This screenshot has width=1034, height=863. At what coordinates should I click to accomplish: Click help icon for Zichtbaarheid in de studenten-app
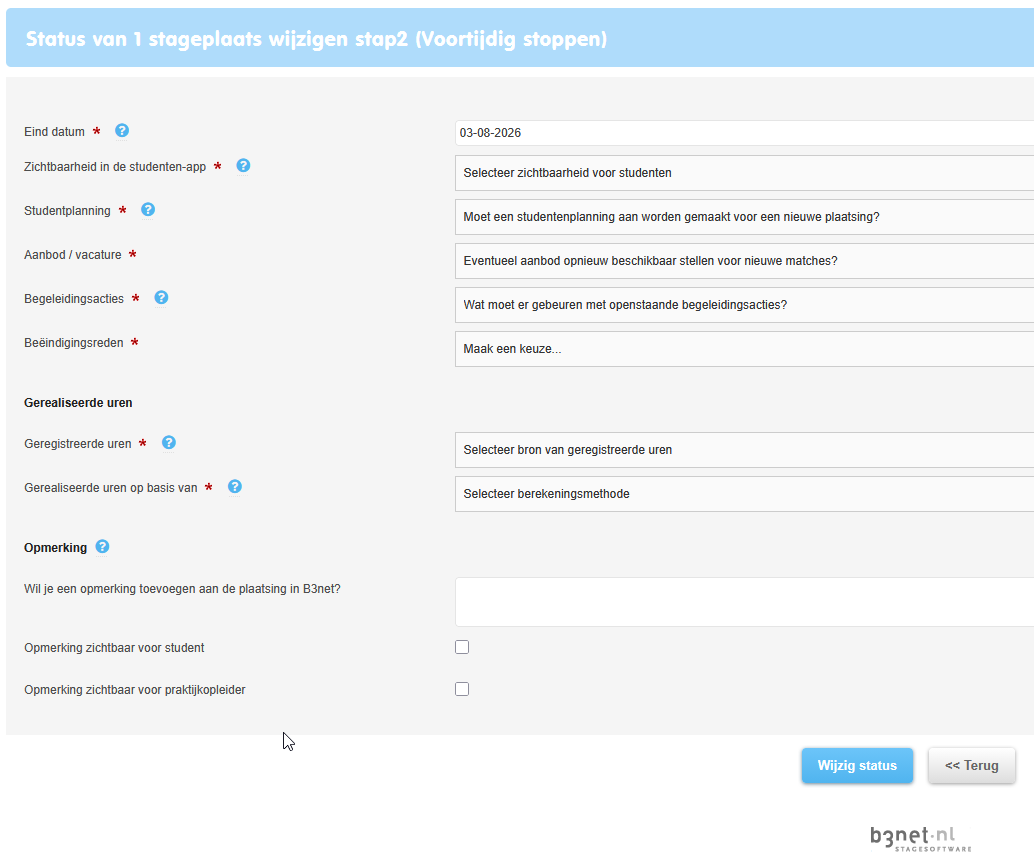coord(243,165)
